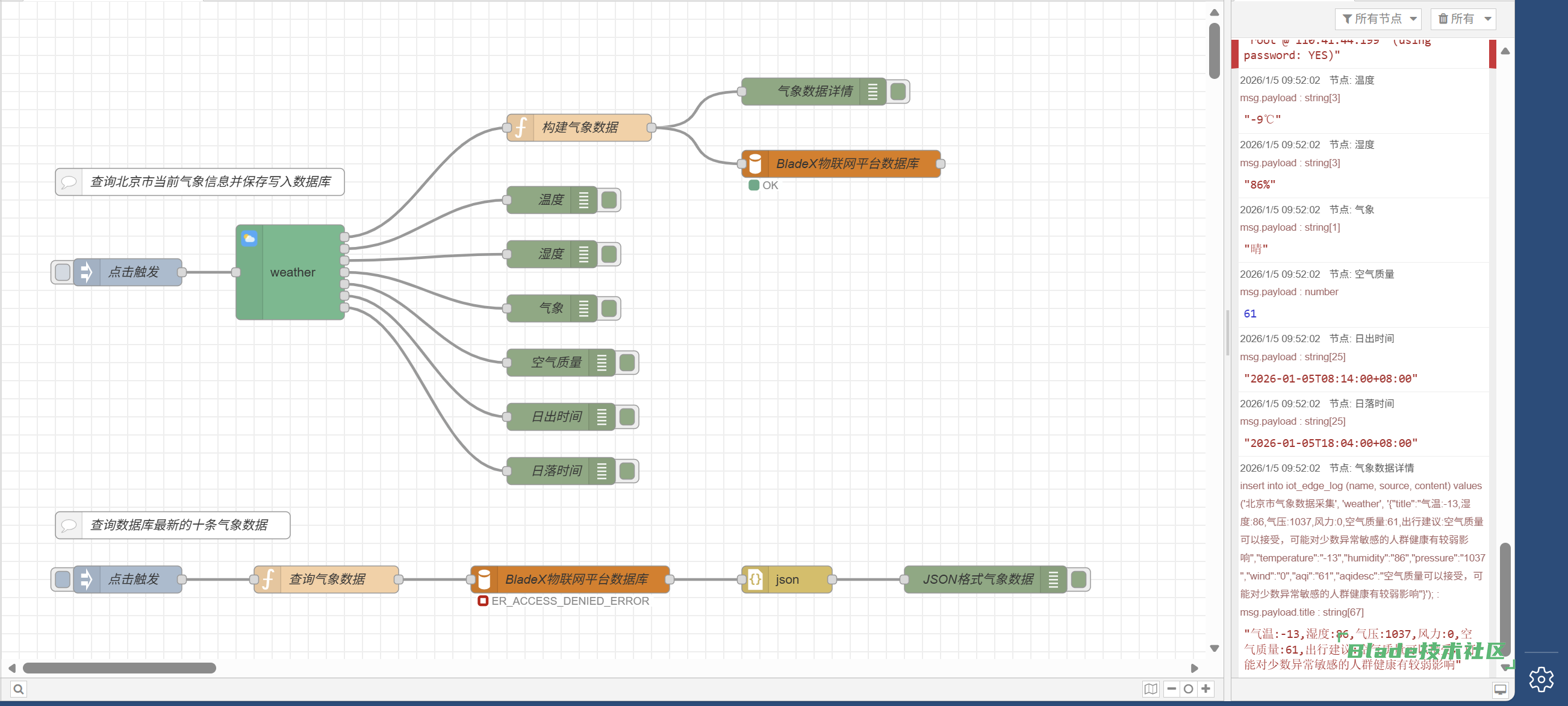The height and width of the screenshot is (706, 1568).
Task: Toggle the 温度 debug node output
Action: point(609,200)
